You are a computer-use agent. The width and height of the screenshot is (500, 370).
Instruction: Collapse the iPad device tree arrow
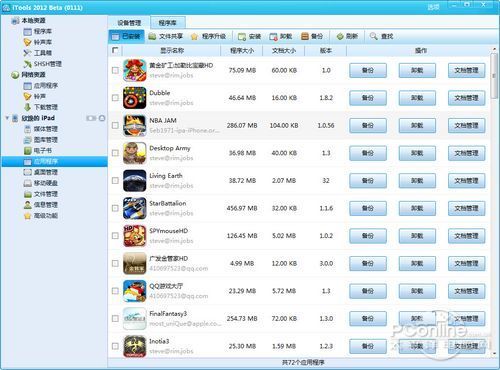pyautogui.click(x=7, y=118)
